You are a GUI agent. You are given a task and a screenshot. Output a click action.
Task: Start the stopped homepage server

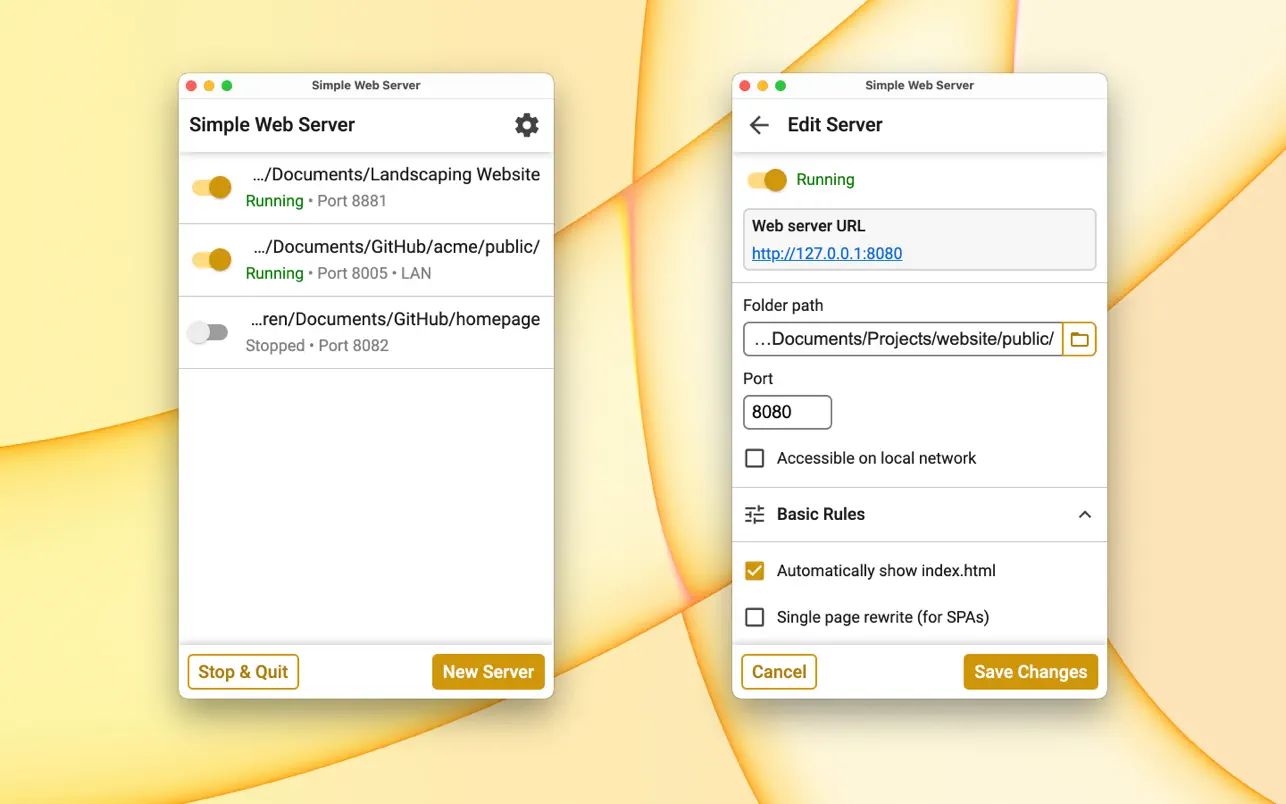tap(209, 331)
